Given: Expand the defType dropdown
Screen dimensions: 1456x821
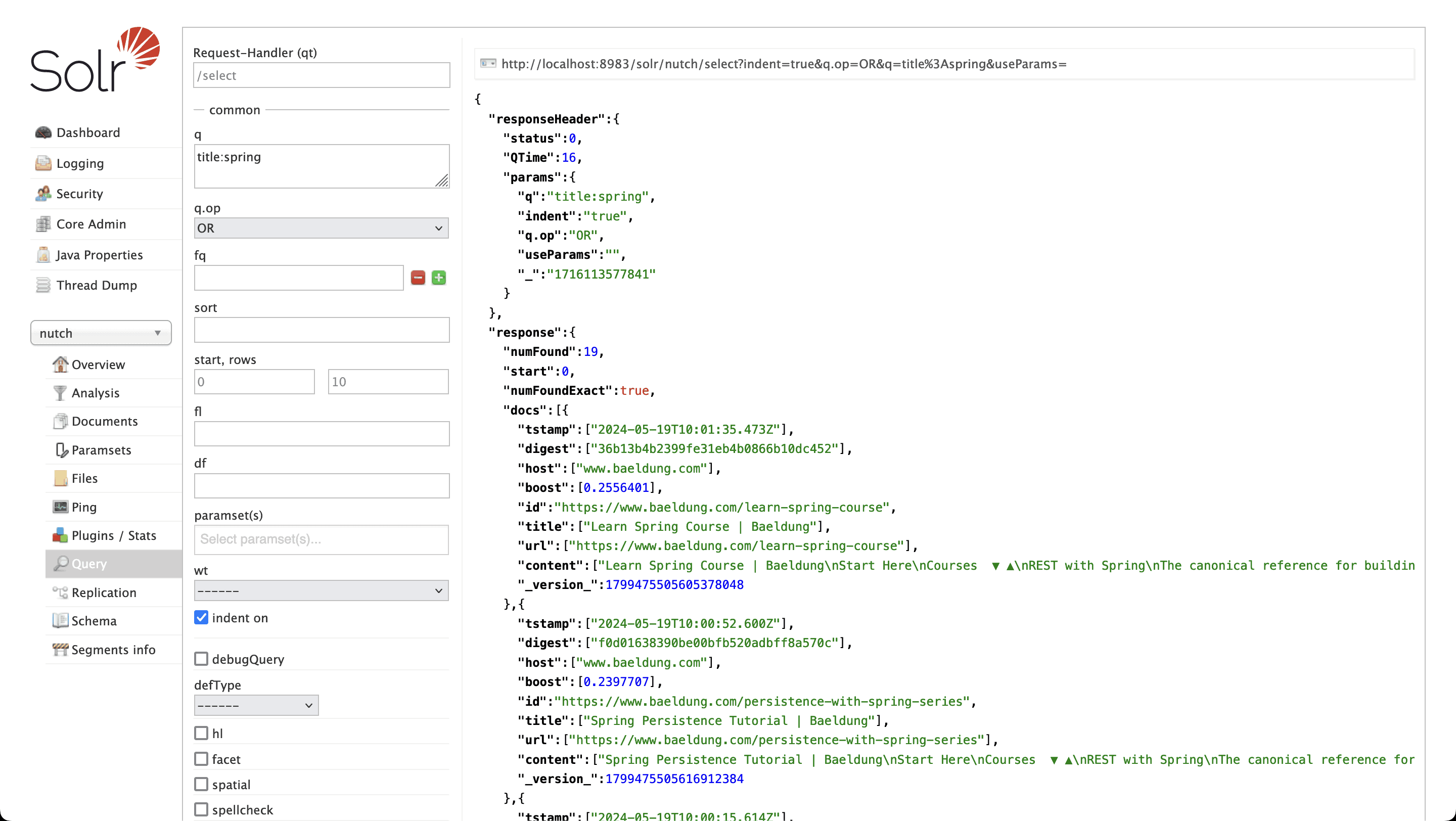Looking at the screenshot, I should point(256,705).
